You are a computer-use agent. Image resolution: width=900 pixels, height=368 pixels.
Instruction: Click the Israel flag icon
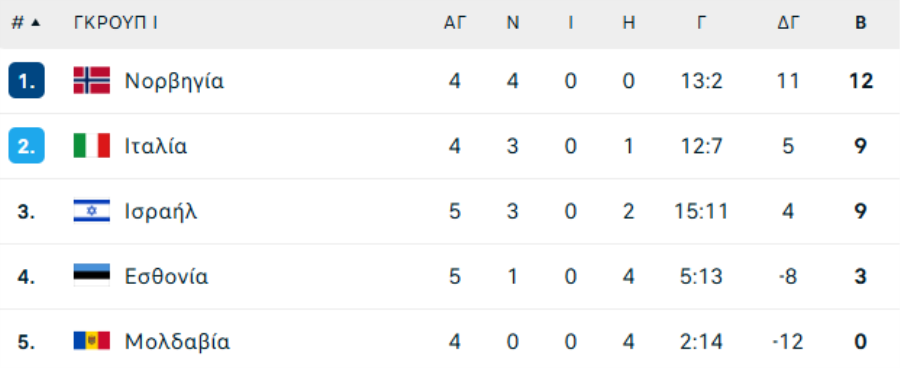[x=92, y=211]
